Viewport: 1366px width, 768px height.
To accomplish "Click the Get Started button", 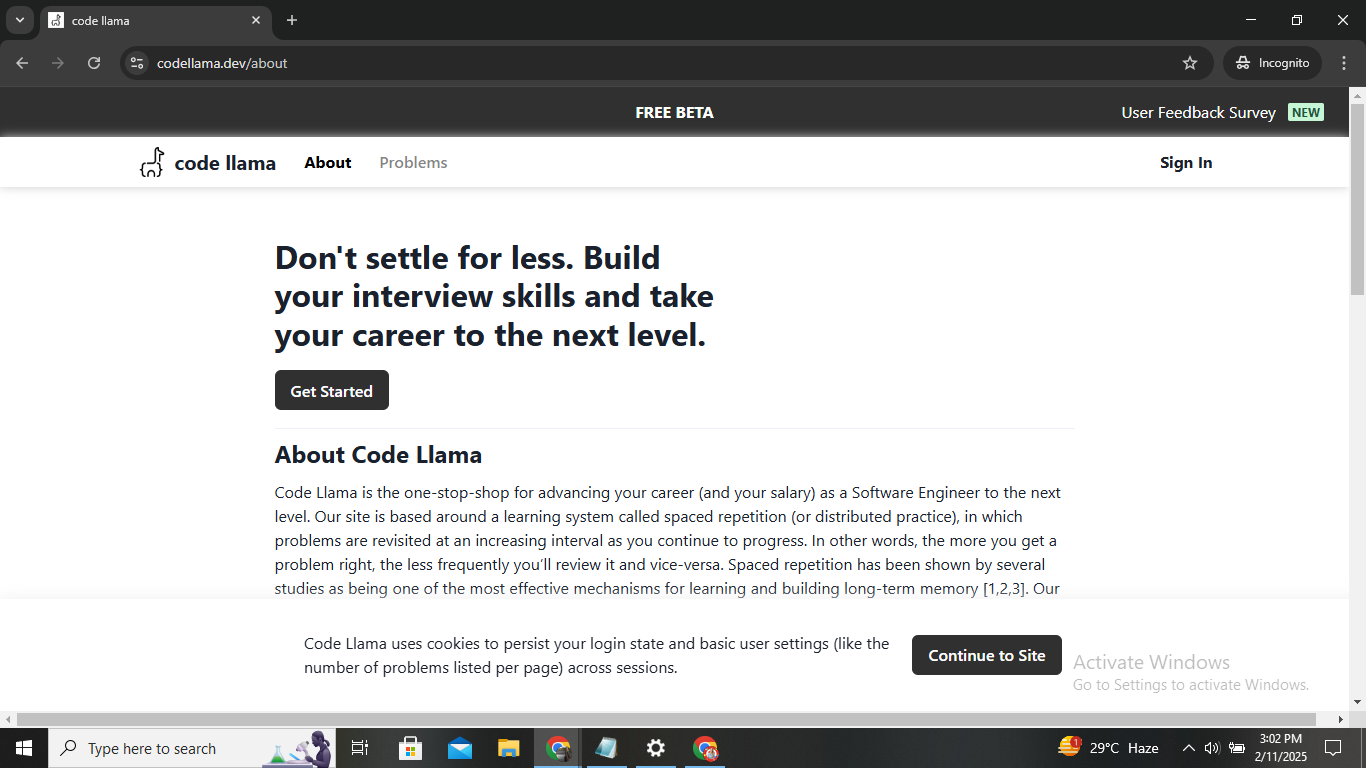I will pos(332,391).
